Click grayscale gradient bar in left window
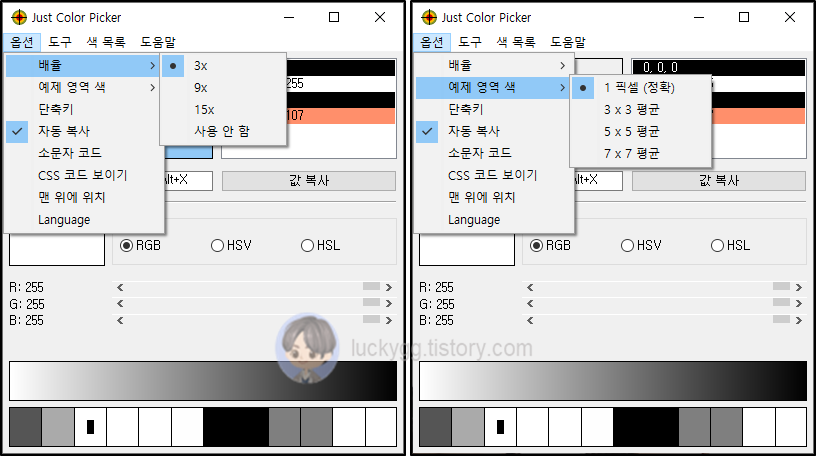 (203, 381)
